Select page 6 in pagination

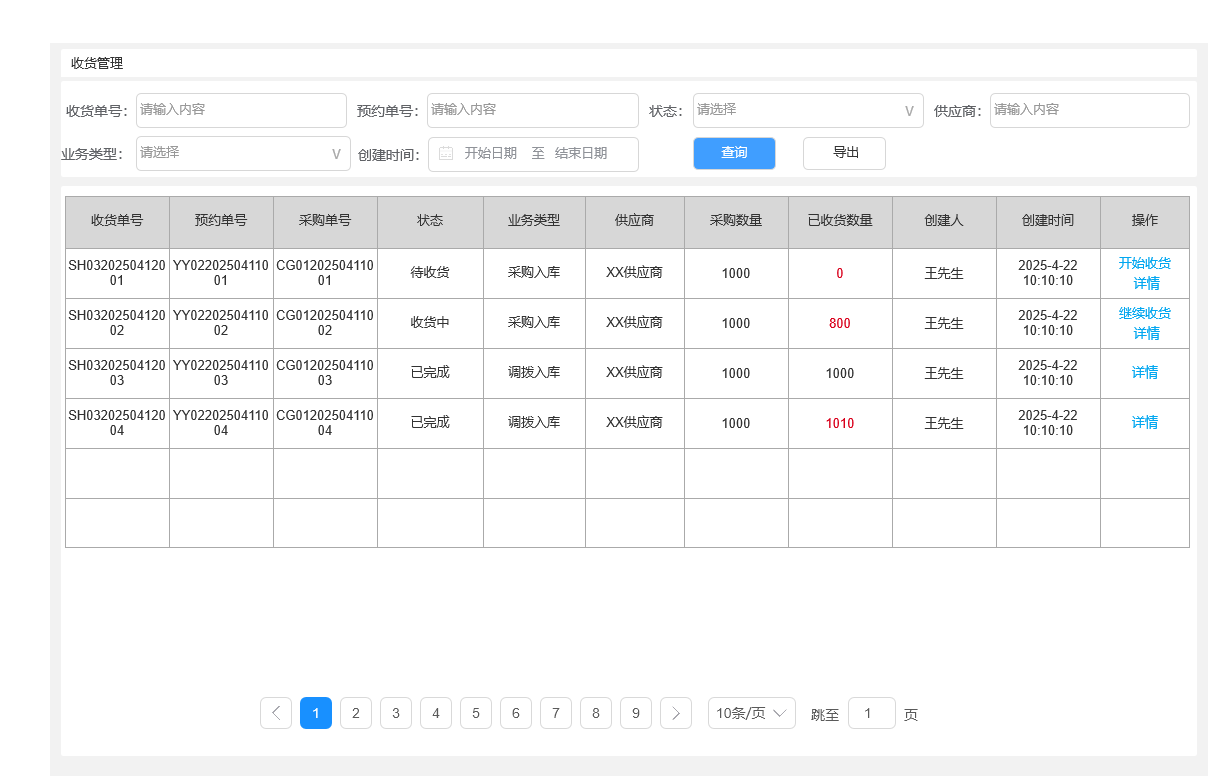click(x=516, y=713)
